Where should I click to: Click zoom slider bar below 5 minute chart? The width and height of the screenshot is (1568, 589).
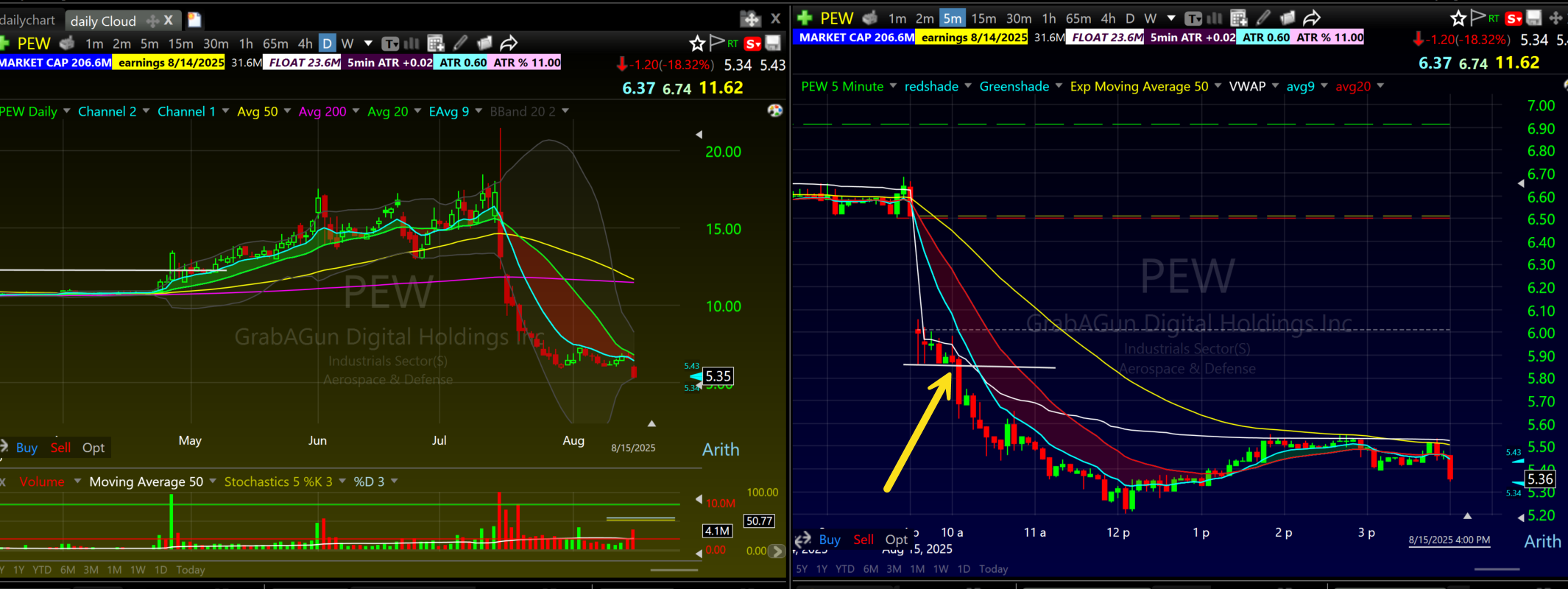point(1497,568)
